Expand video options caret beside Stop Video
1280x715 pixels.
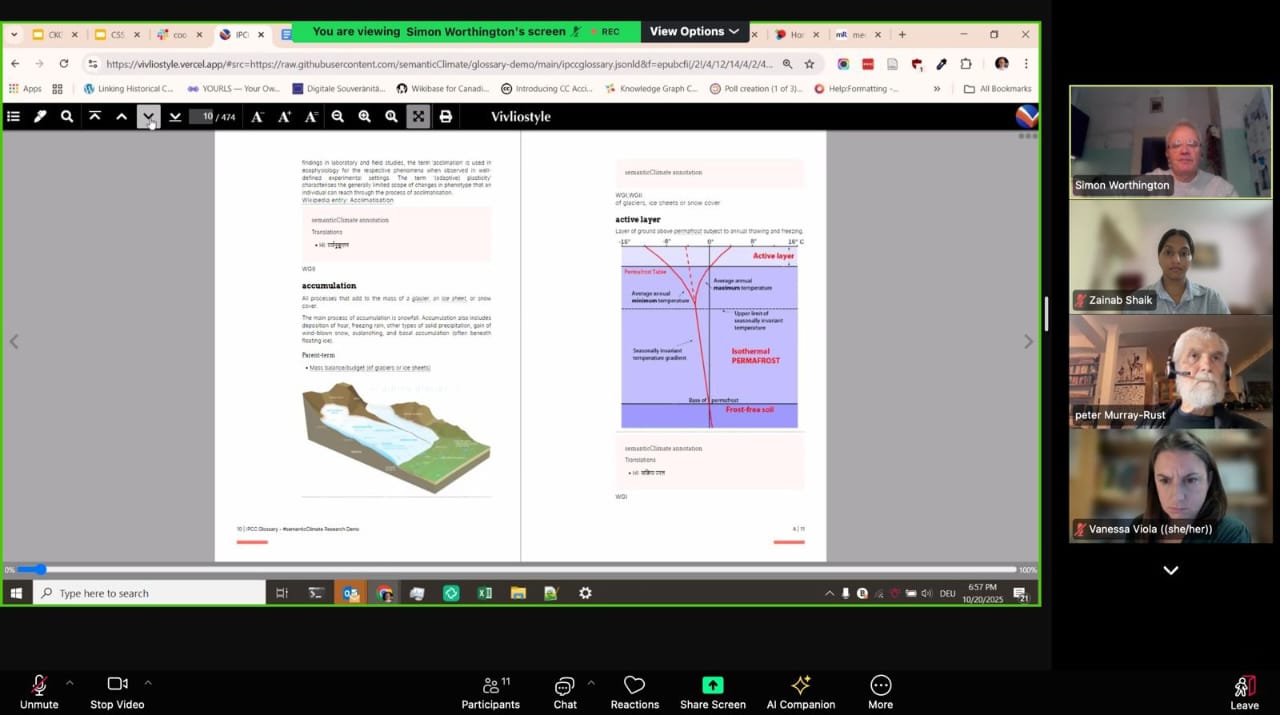tap(148, 683)
